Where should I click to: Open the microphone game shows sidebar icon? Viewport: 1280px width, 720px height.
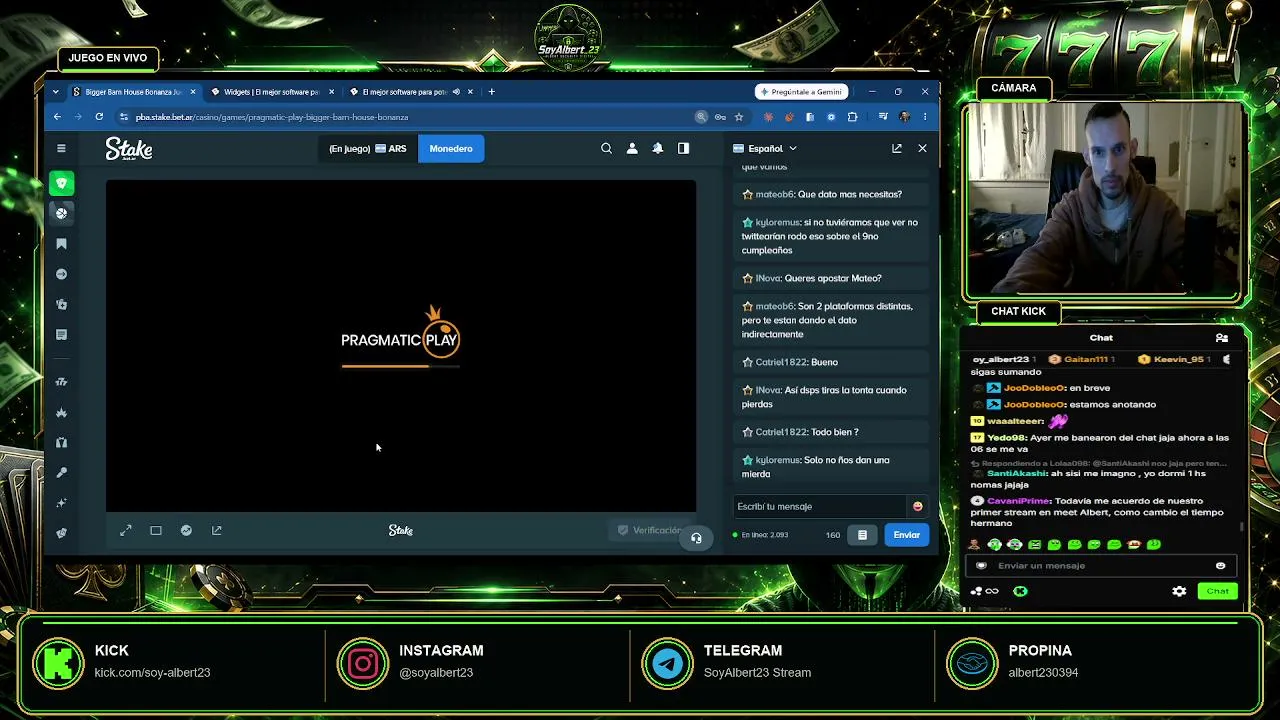61,473
